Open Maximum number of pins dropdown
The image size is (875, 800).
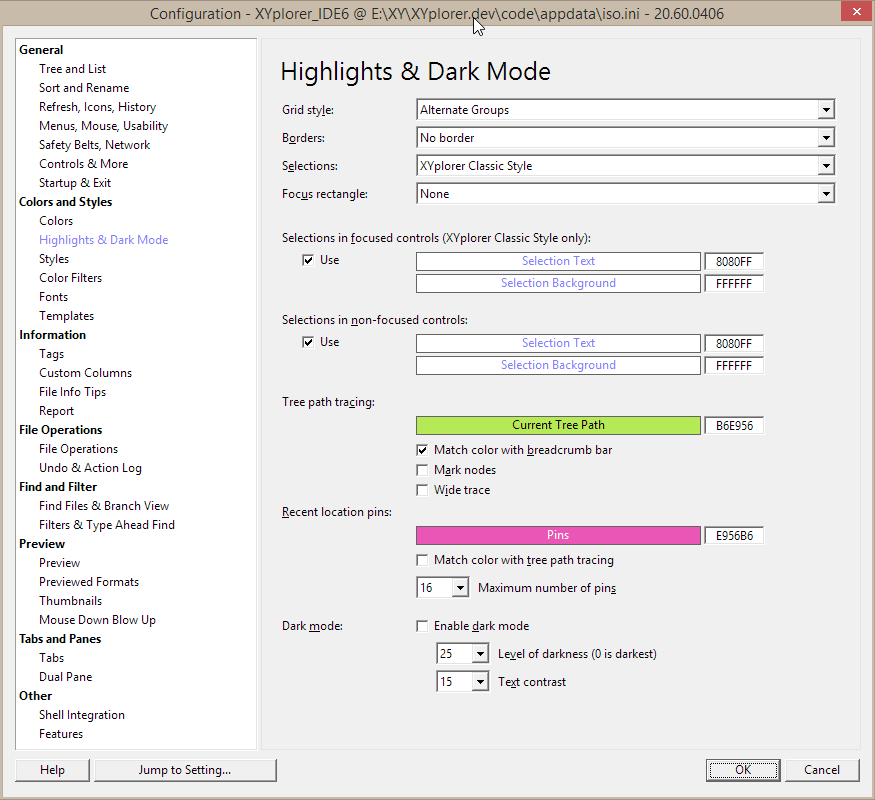coord(460,588)
